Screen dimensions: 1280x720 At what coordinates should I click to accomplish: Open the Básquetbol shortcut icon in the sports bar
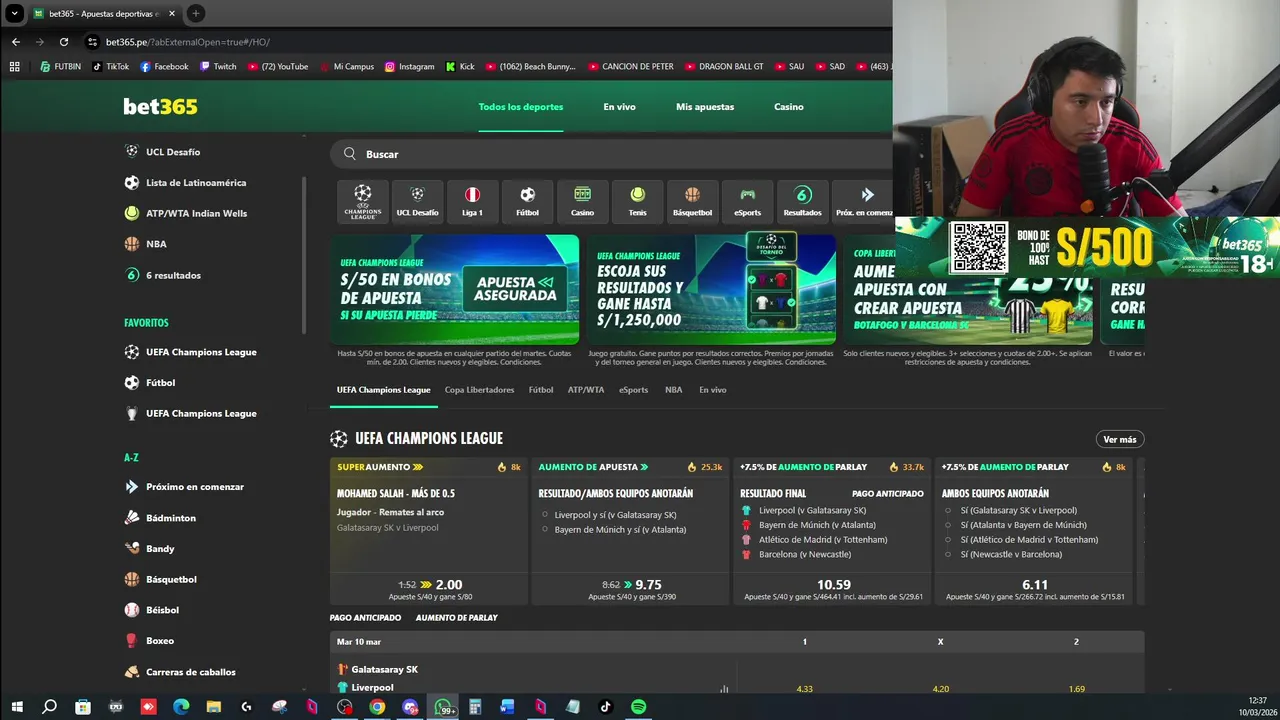[692, 202]
